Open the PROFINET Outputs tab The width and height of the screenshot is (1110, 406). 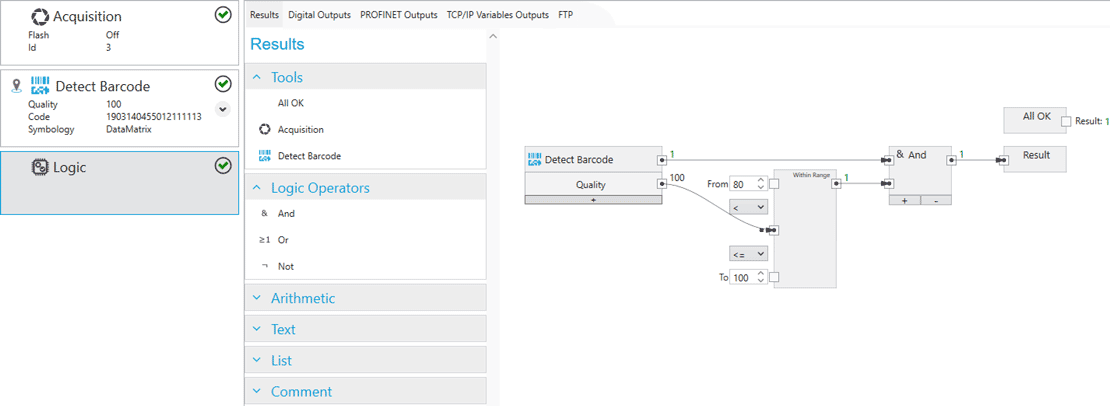click(398, 15)
